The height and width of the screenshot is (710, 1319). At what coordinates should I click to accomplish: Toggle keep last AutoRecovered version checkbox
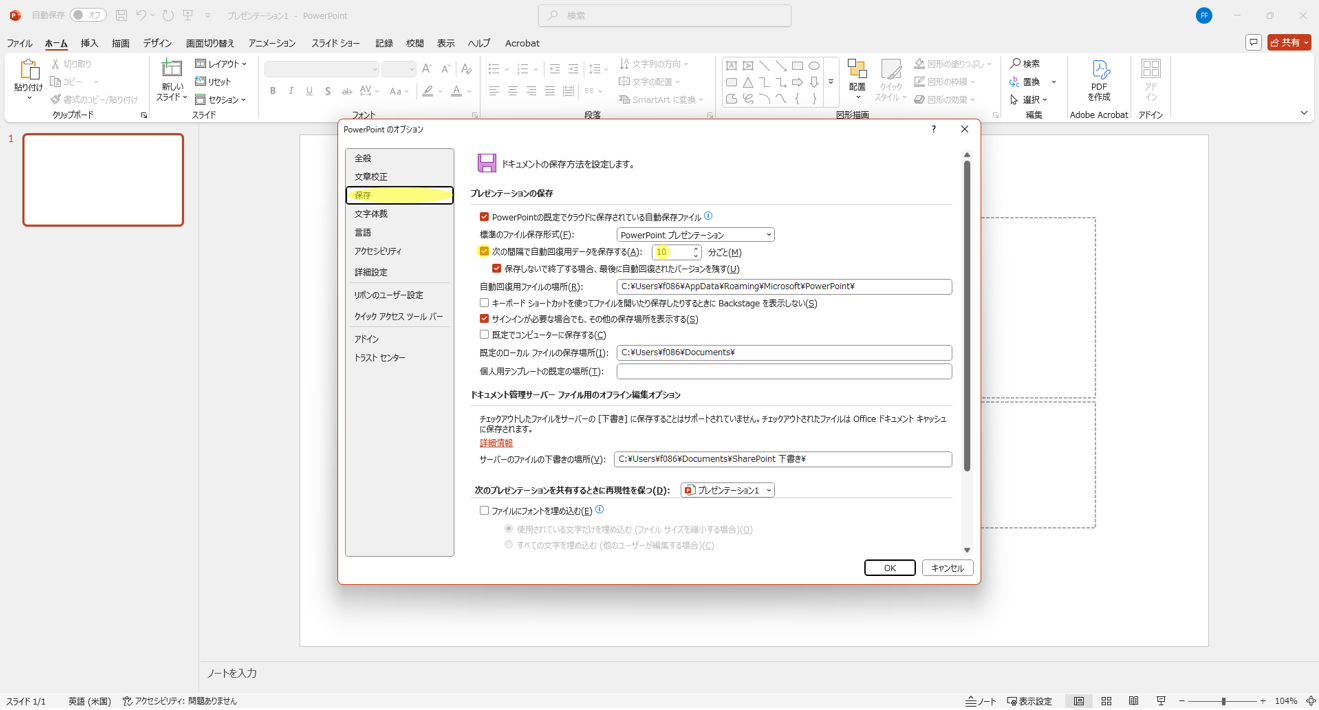coord(496,269)
